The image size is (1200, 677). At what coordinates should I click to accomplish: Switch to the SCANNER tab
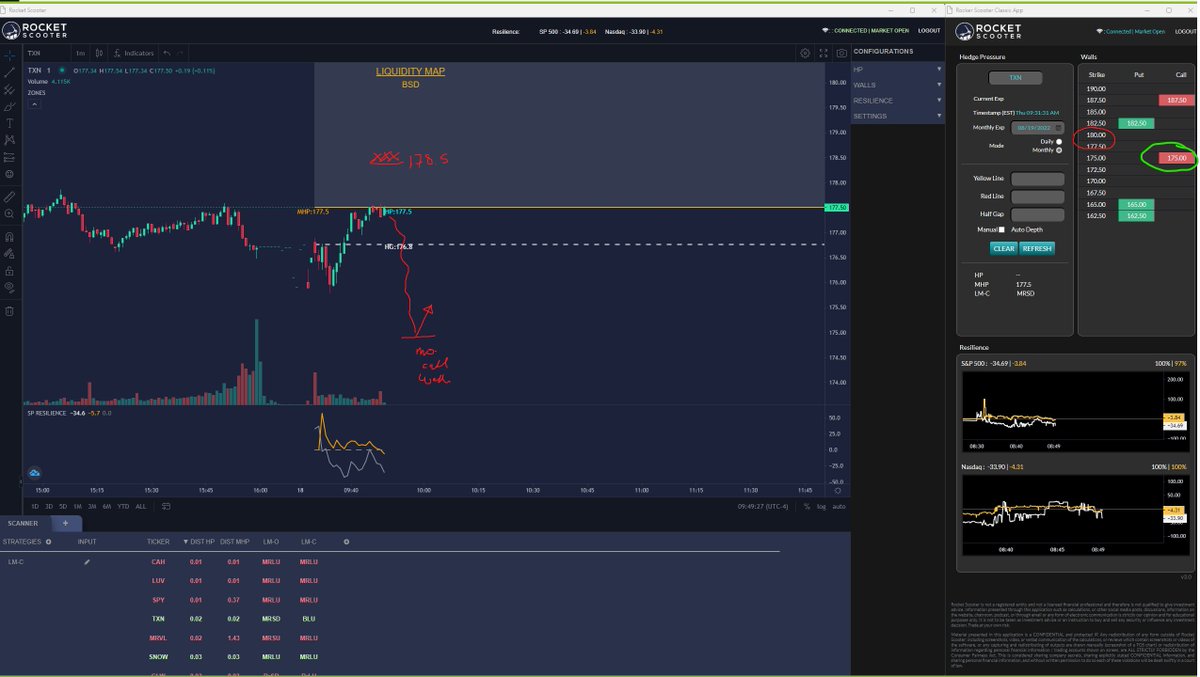tap(24, 523)
